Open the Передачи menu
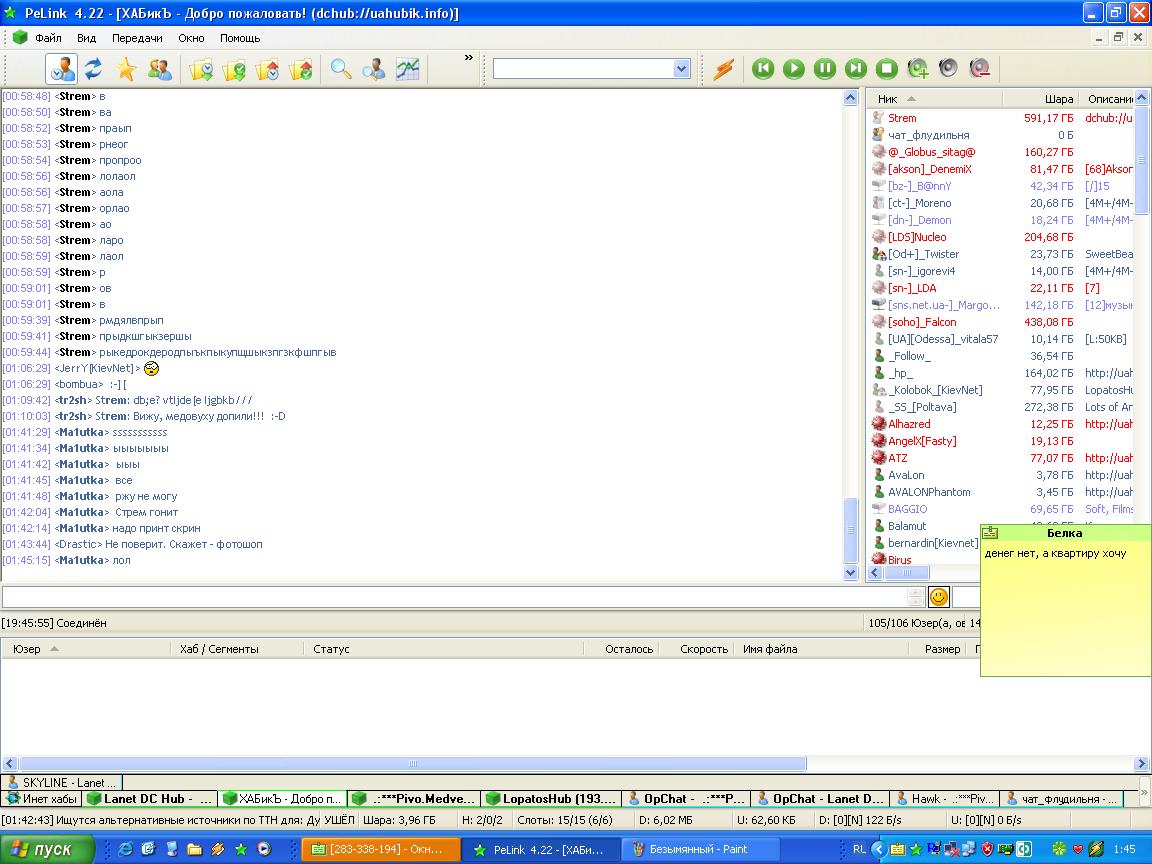 tap(137, 38)
